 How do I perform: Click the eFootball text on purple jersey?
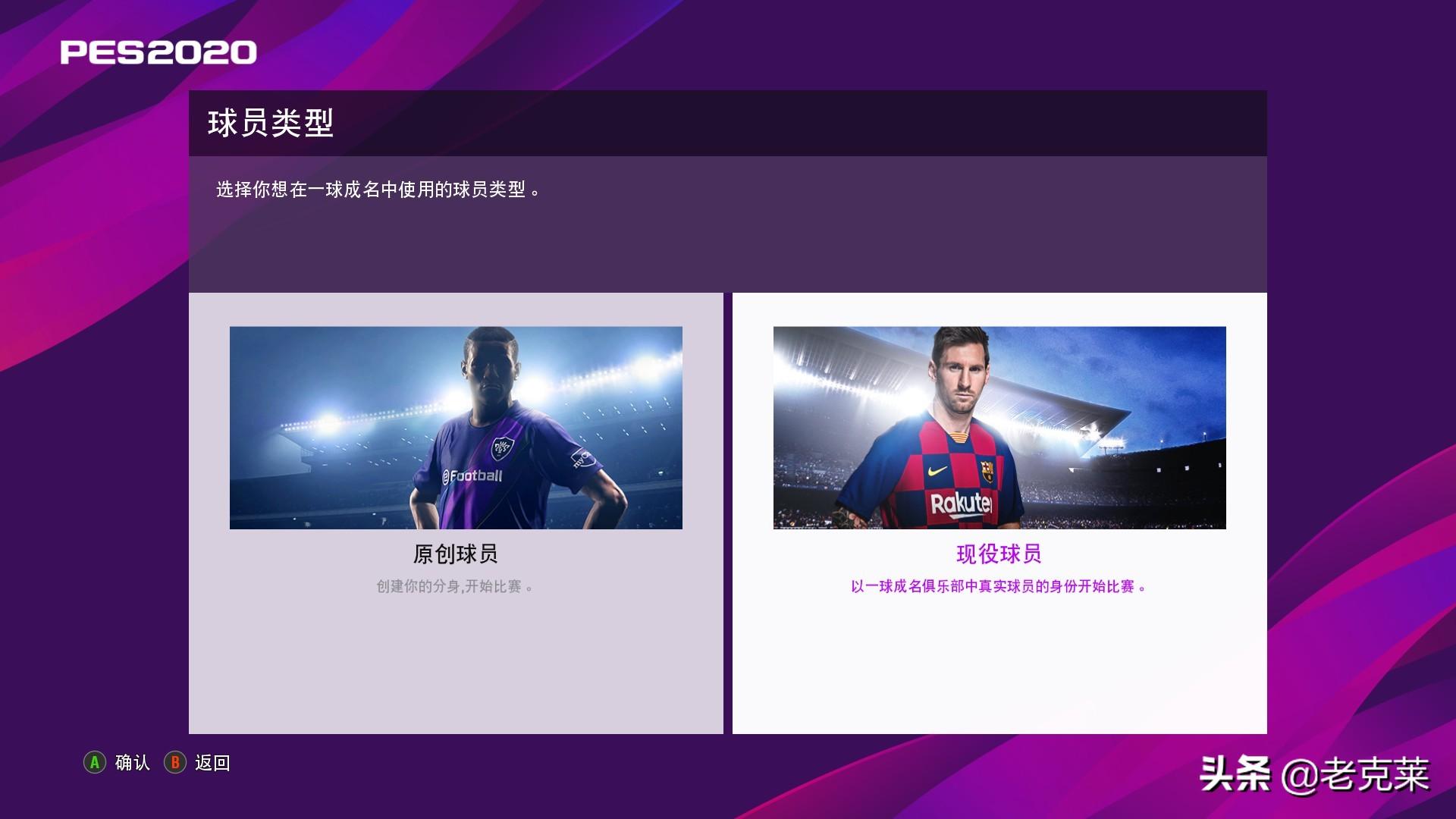tap(472, 475)
